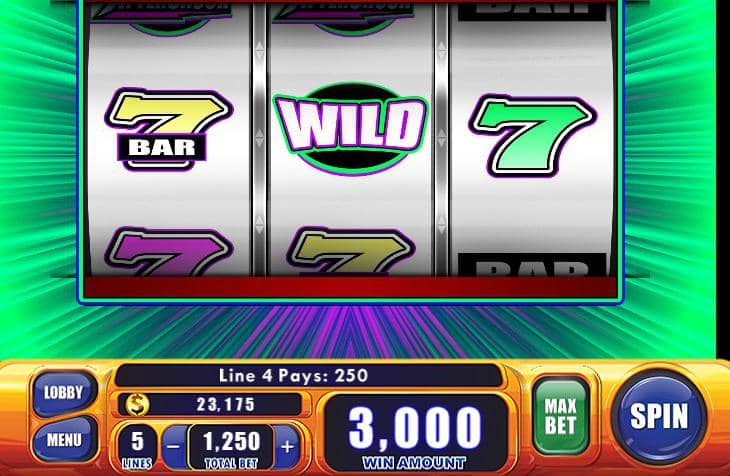Click the BAR symbol at top right reel

click(532, 10)
